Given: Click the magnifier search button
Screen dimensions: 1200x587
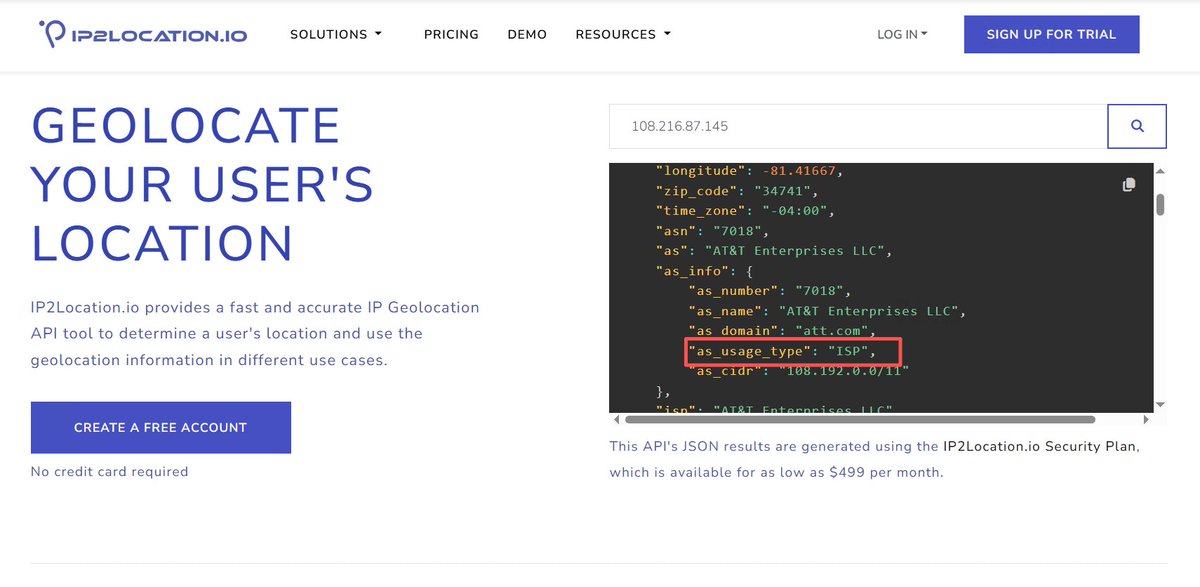Looking at the screenshot, I should point(1137,126).
